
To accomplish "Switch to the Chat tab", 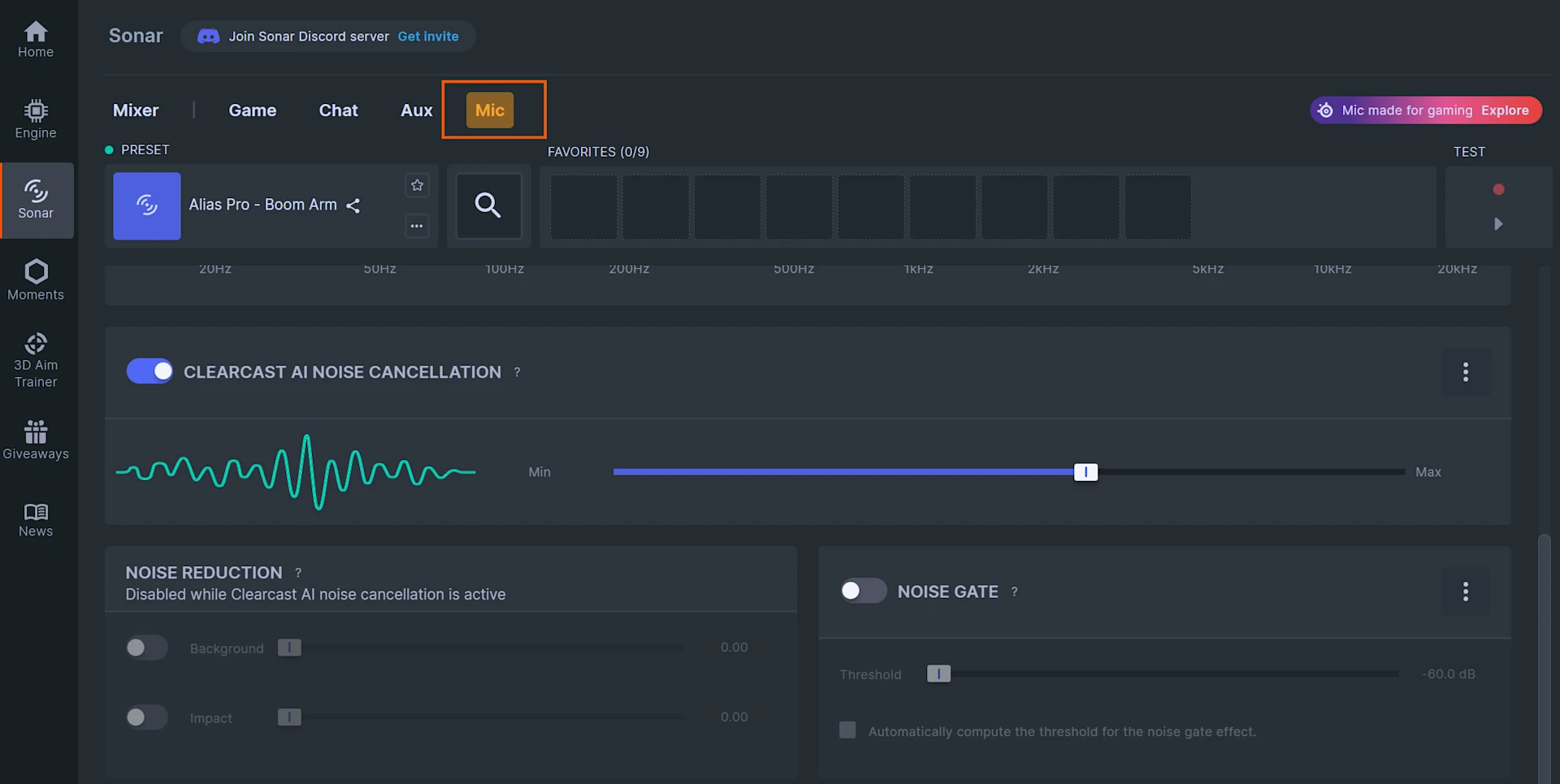I will [x=339, y=110].
